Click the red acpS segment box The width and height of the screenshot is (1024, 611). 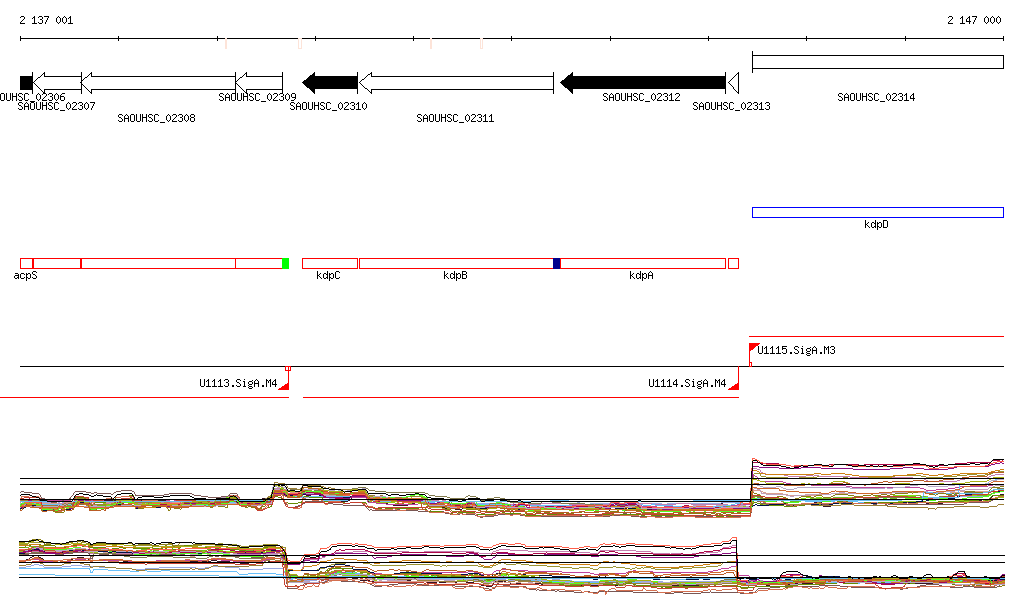[x=26, y=264]
